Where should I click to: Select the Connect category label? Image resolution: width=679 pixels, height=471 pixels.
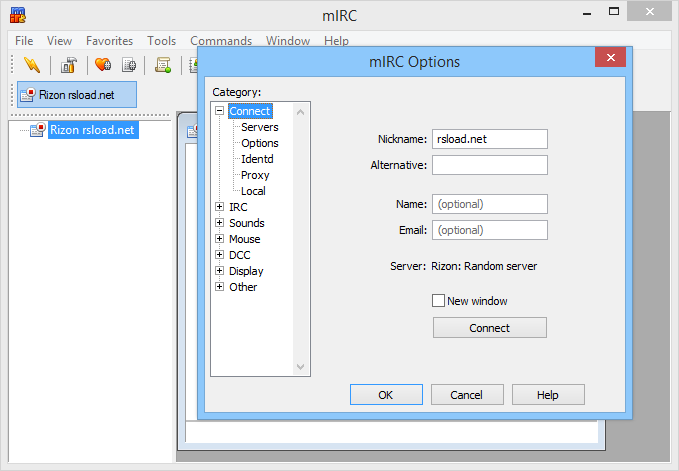click(250, 111)
